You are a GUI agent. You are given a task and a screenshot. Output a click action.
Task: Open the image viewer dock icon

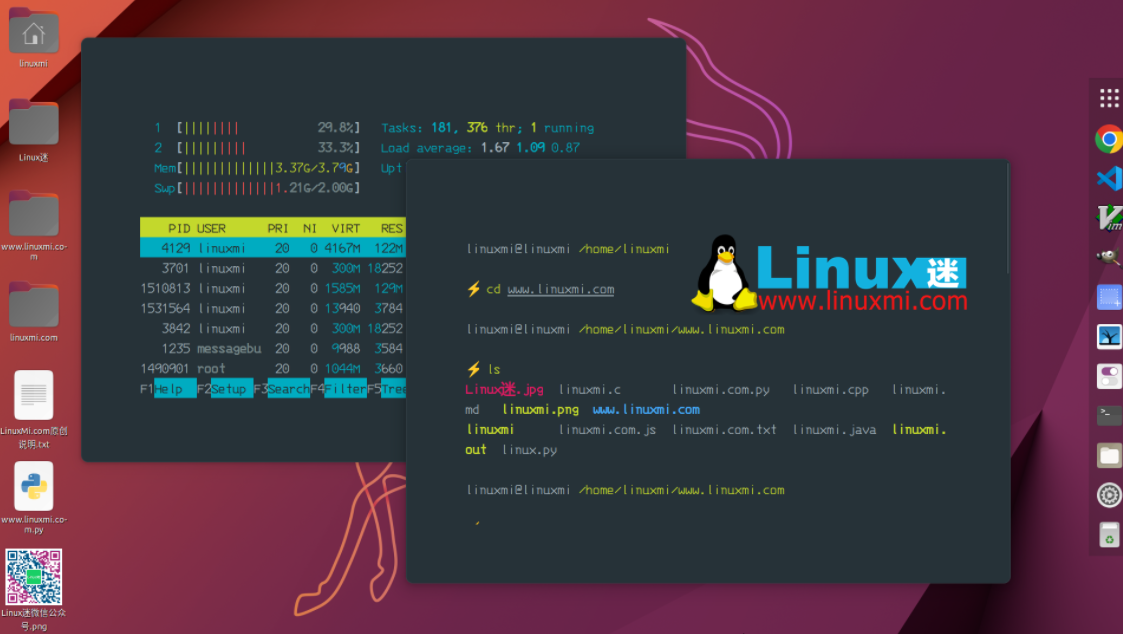point(1109,337)
